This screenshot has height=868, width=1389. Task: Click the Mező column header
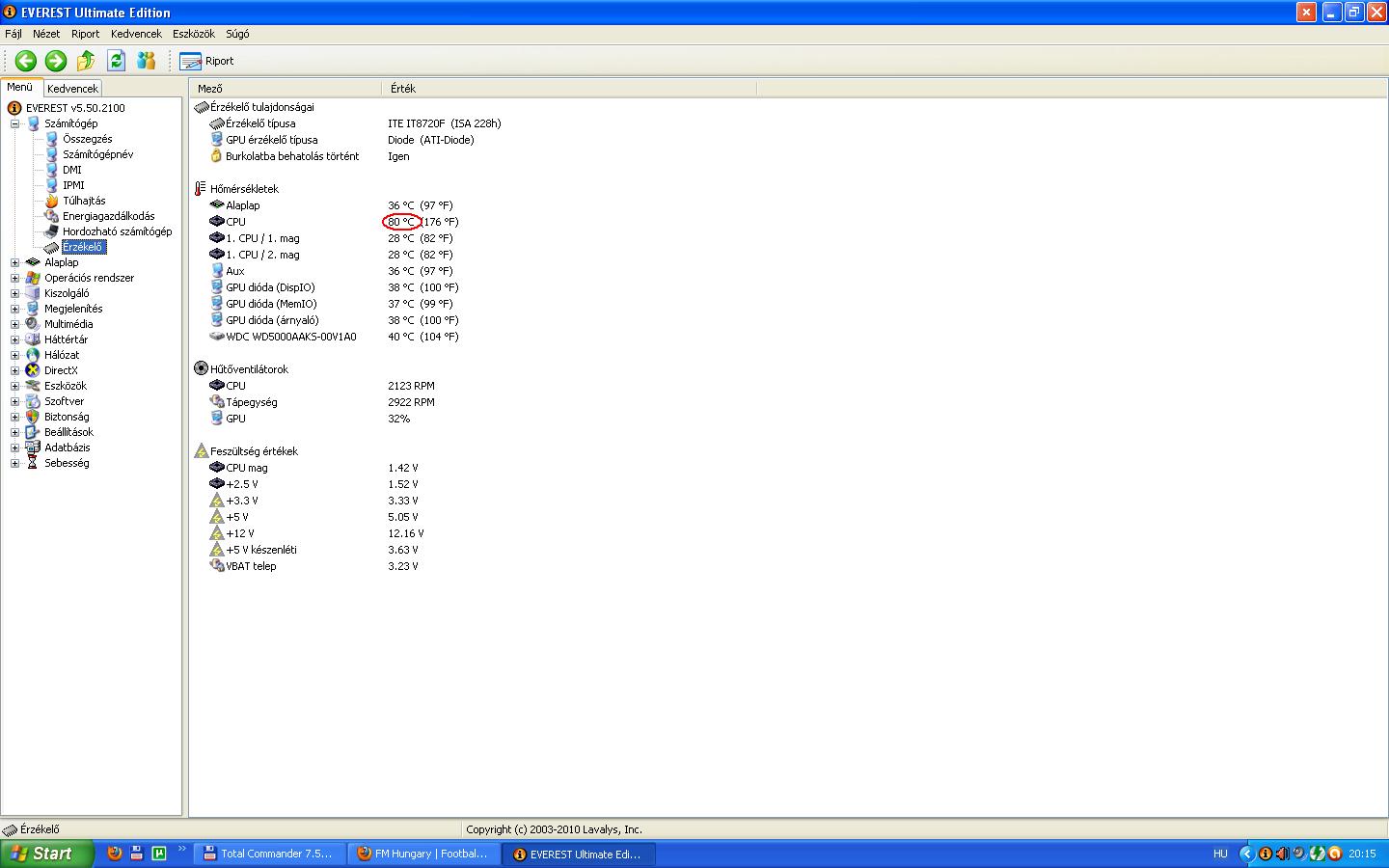(x=286, y=88)
